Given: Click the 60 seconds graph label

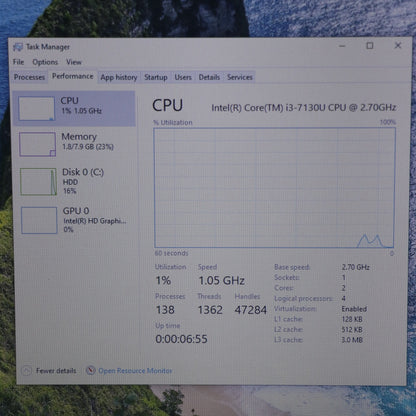Looking at the screenshot, I should tap(171, 253).
